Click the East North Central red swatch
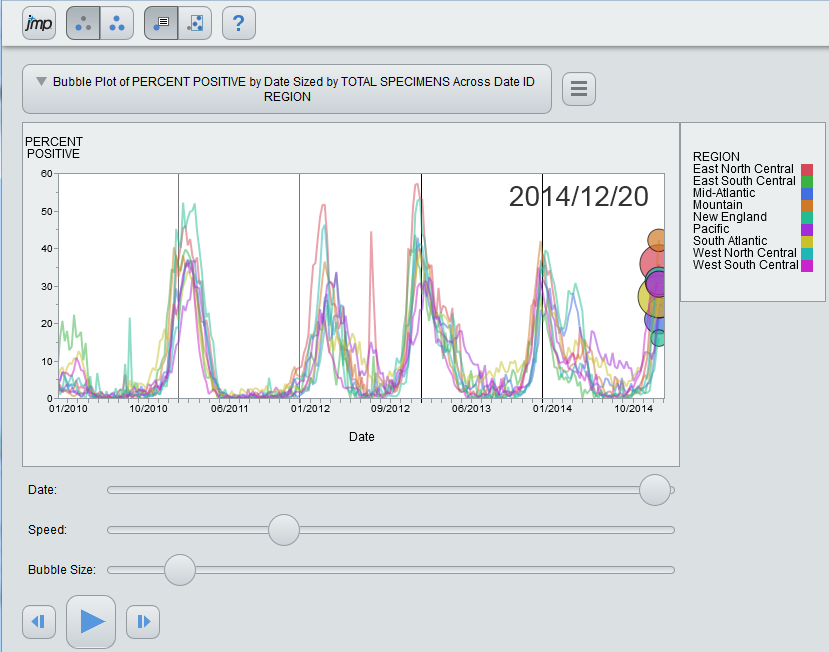The image size is (829, 652). point(807,170)
